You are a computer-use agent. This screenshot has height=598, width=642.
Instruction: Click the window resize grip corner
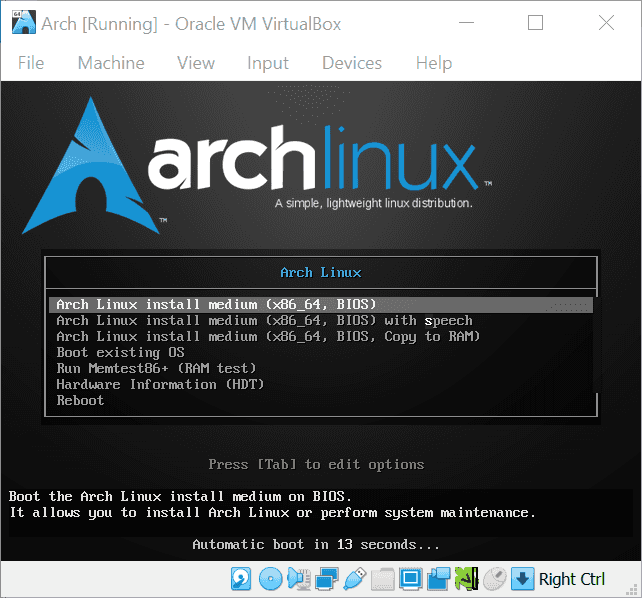(633, 589)
